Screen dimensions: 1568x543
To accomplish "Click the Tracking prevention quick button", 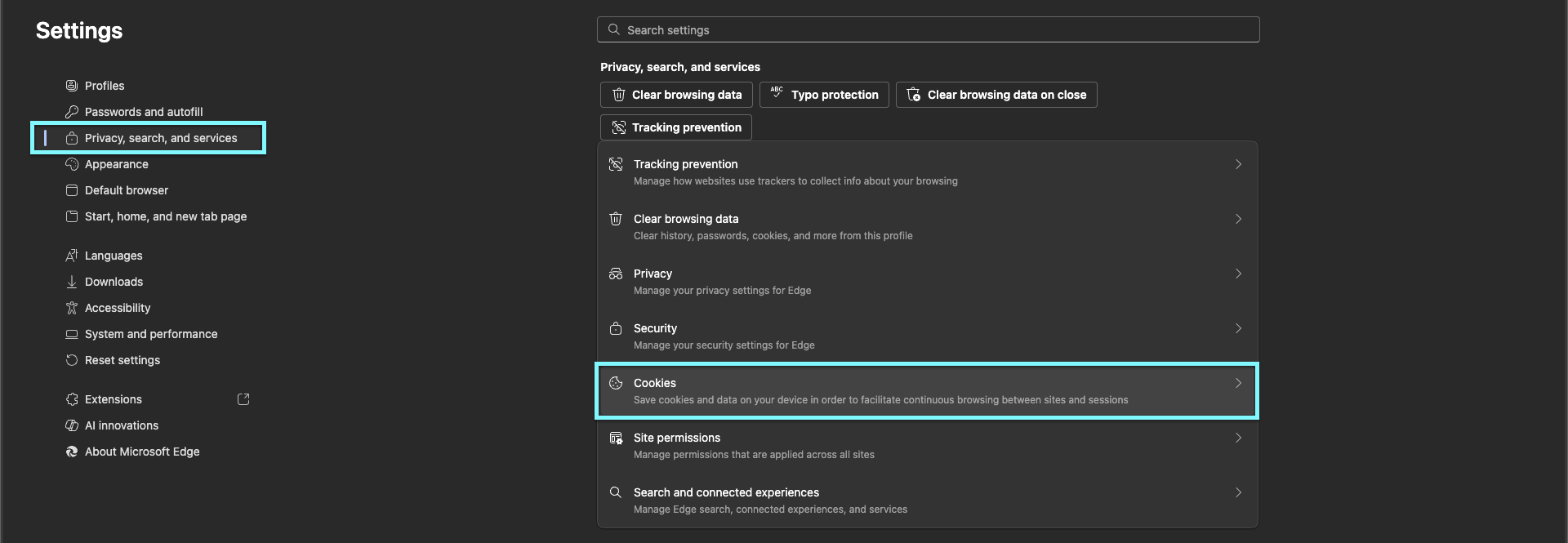I will tap(676, 127).
